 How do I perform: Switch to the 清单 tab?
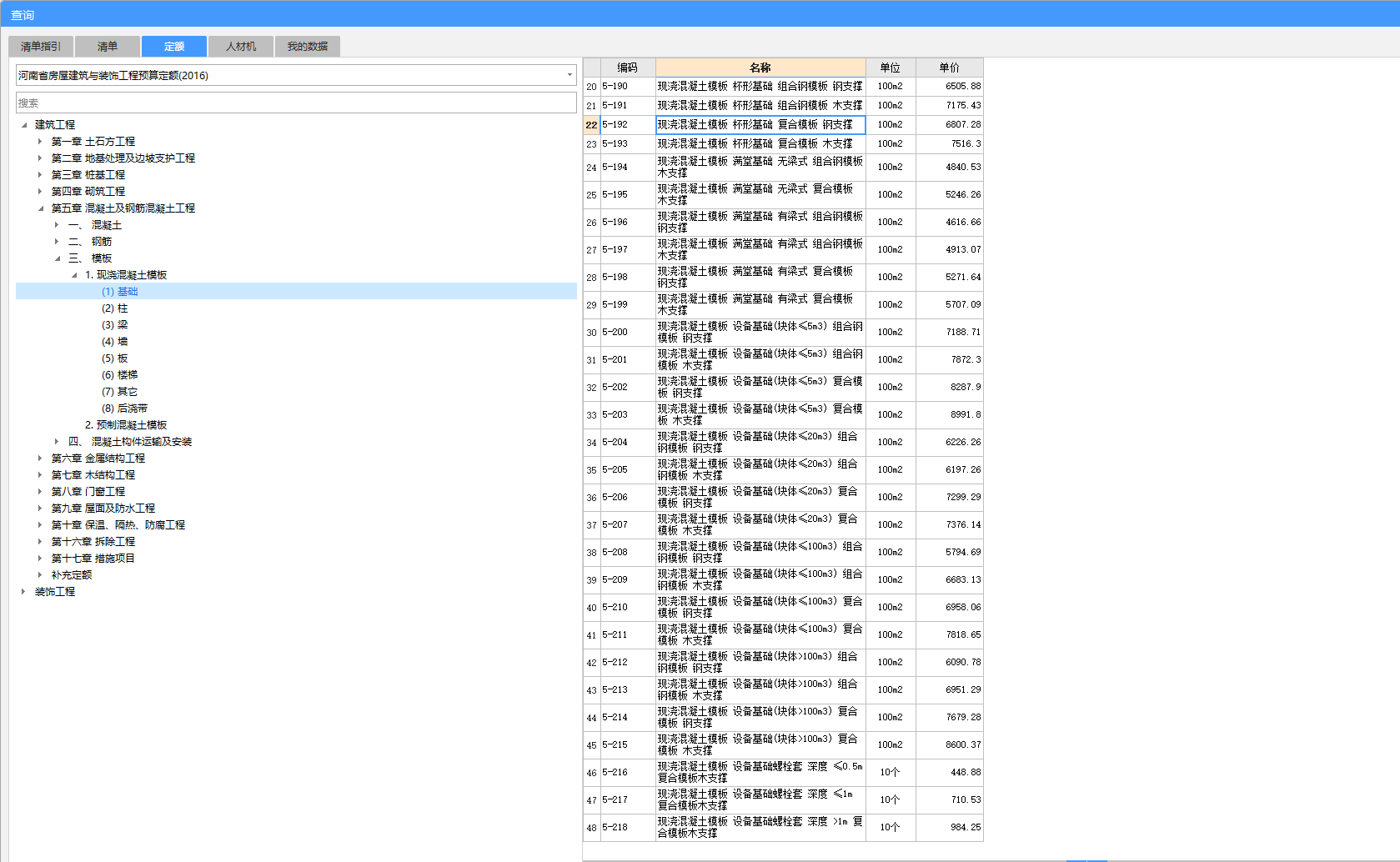tap(108, 47)
